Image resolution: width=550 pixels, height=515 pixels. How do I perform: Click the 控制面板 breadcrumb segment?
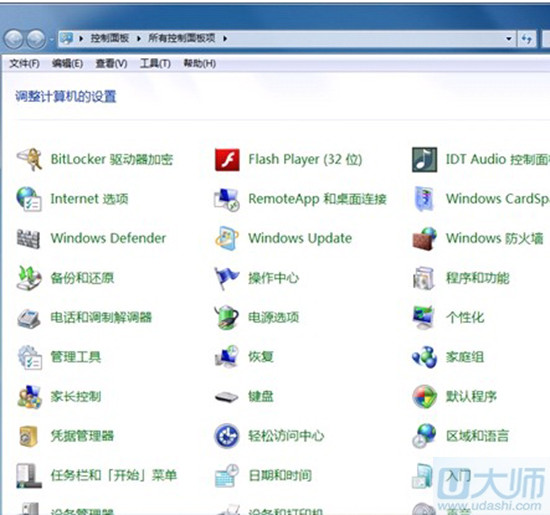[110, 38]
